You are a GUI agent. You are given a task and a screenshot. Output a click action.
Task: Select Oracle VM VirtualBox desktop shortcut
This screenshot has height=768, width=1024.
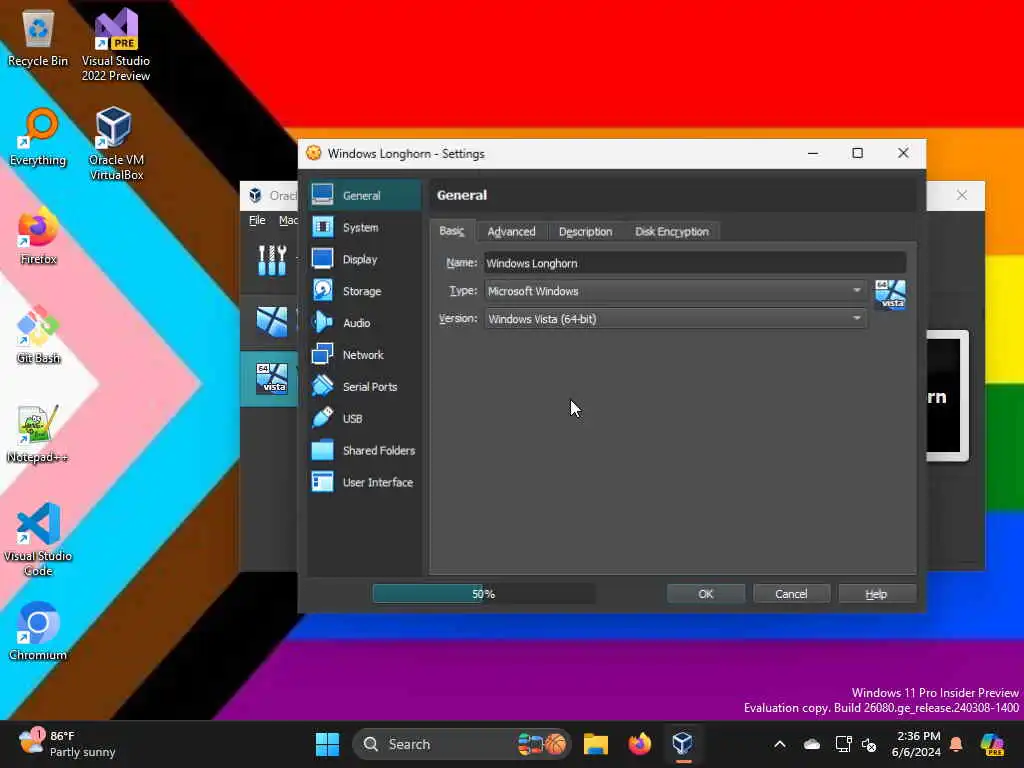(x=116, y=144)
